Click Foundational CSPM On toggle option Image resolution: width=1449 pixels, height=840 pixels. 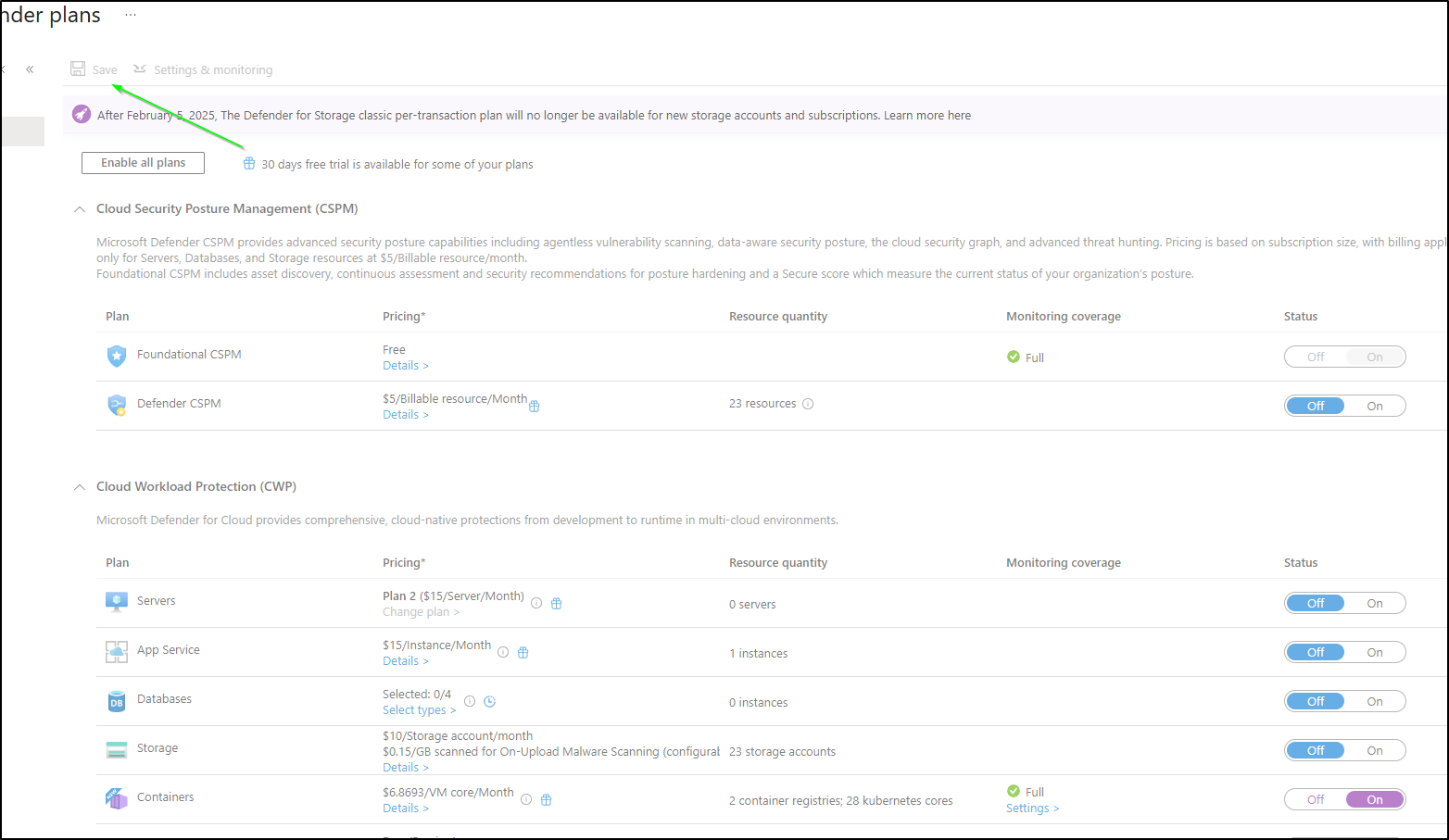pyautogui.click(x=1375, y=357)
